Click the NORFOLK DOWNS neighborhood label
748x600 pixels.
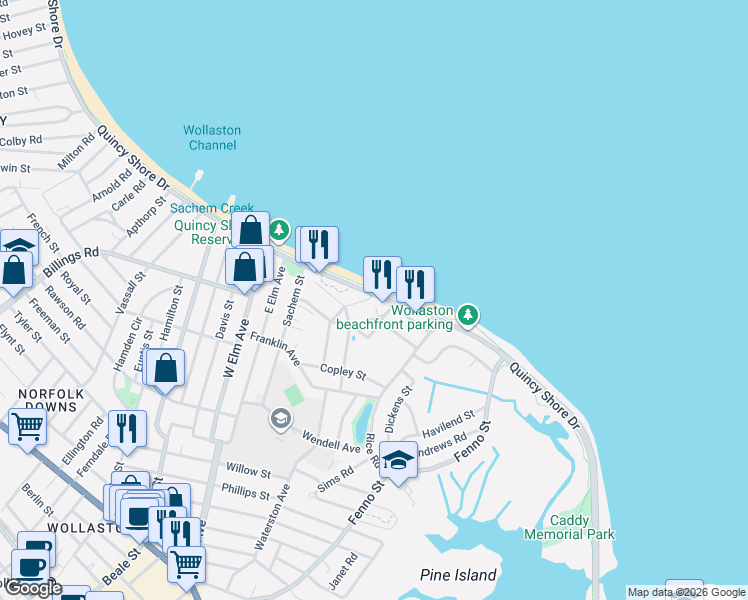(x=51, y=401)
